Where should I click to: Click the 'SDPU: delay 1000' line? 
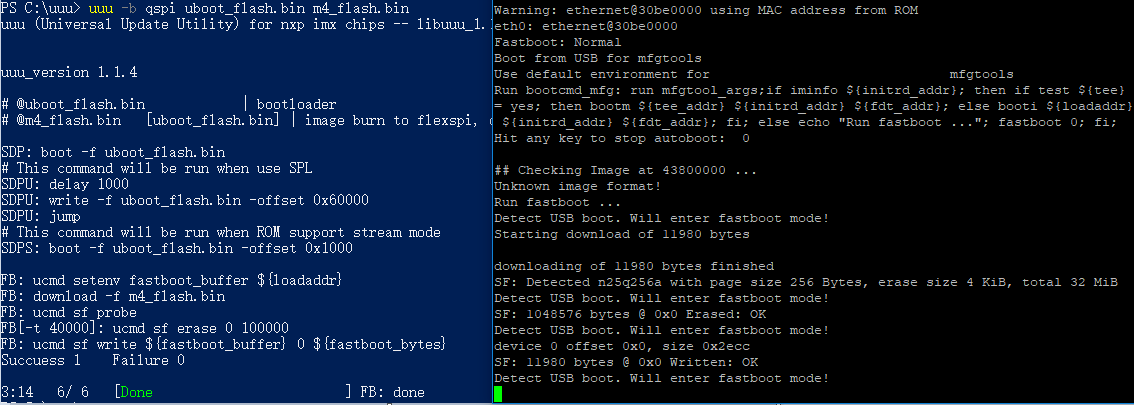click(x=66, y=184)
